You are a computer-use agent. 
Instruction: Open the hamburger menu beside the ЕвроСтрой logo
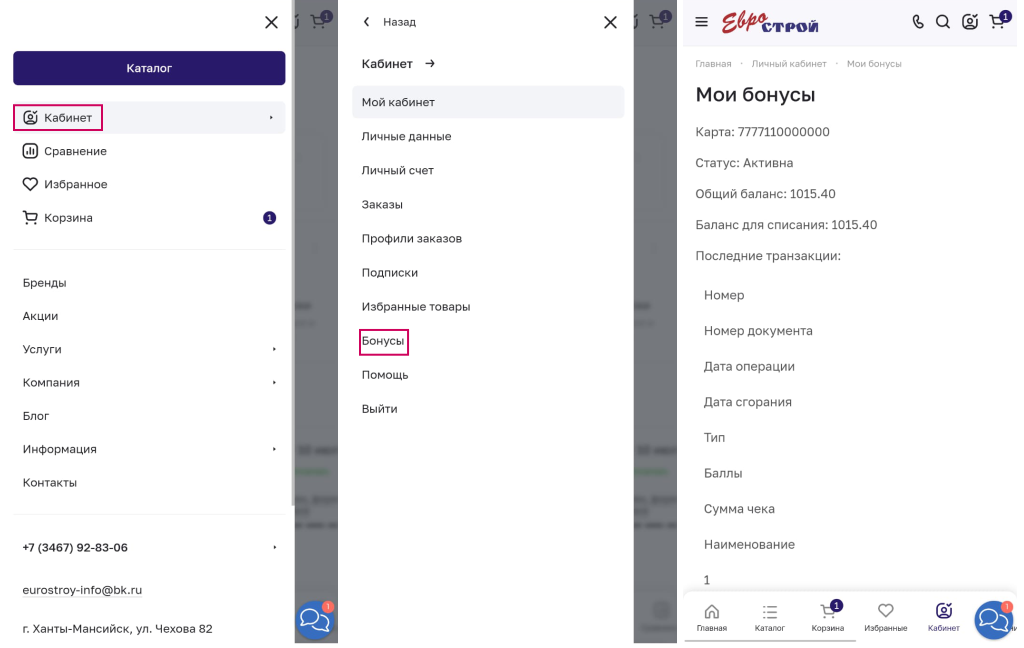[x=701, y=22]
